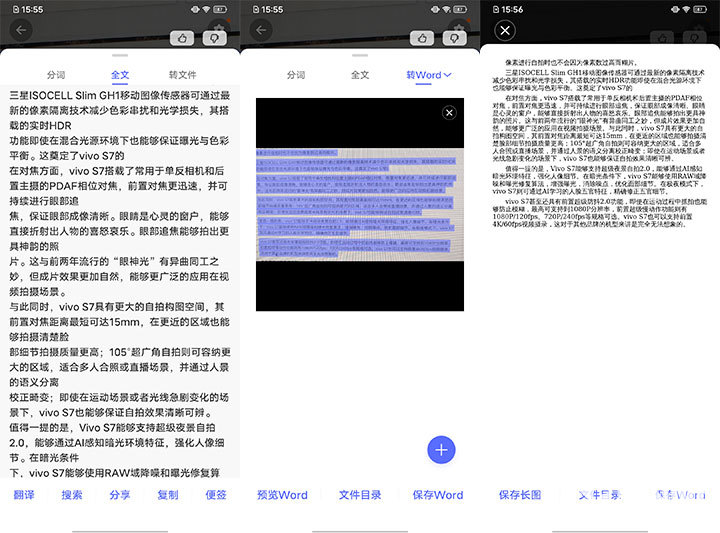Tap 翻译 to translate text
The width and height of the screenshot is (720, 533).
[x=24, y=495]
